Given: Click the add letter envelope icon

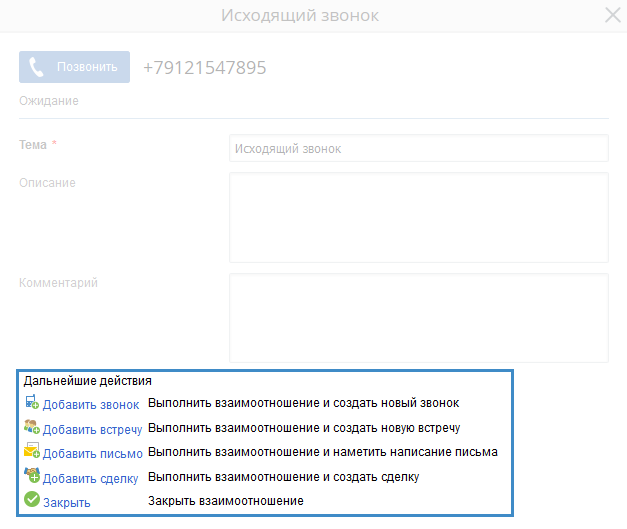Looking at the screenshot, I should click(x=31, y=452).
